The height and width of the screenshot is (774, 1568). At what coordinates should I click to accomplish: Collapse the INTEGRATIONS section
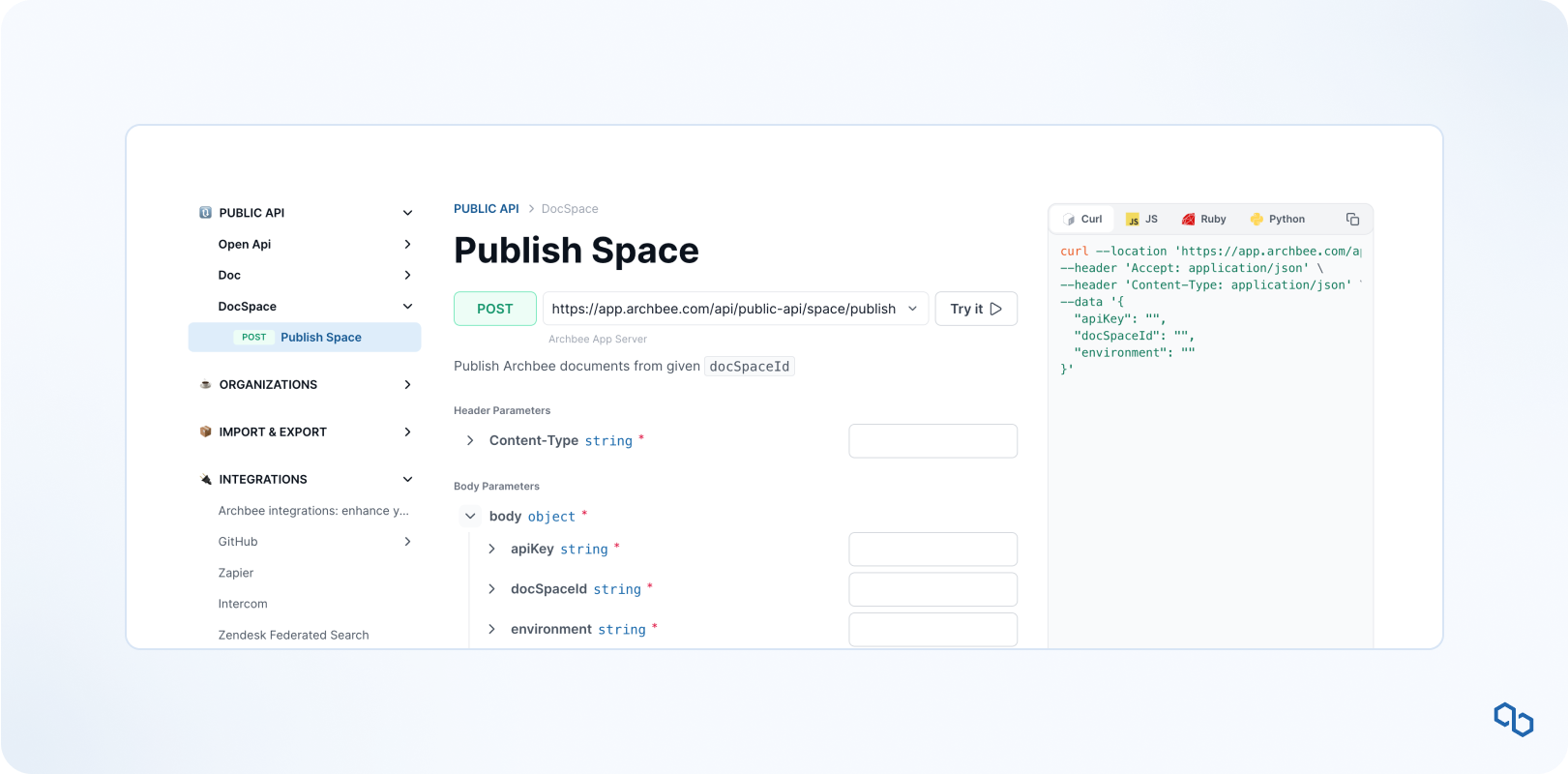408,480
